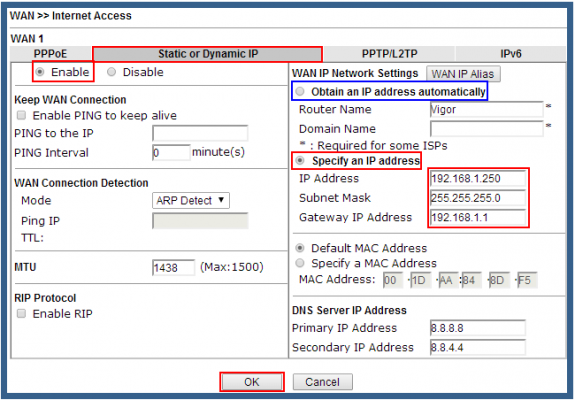Check the Enable RIP box
Image resolution: width=575 pixels, height=400 pixels.
click(22, 313)
